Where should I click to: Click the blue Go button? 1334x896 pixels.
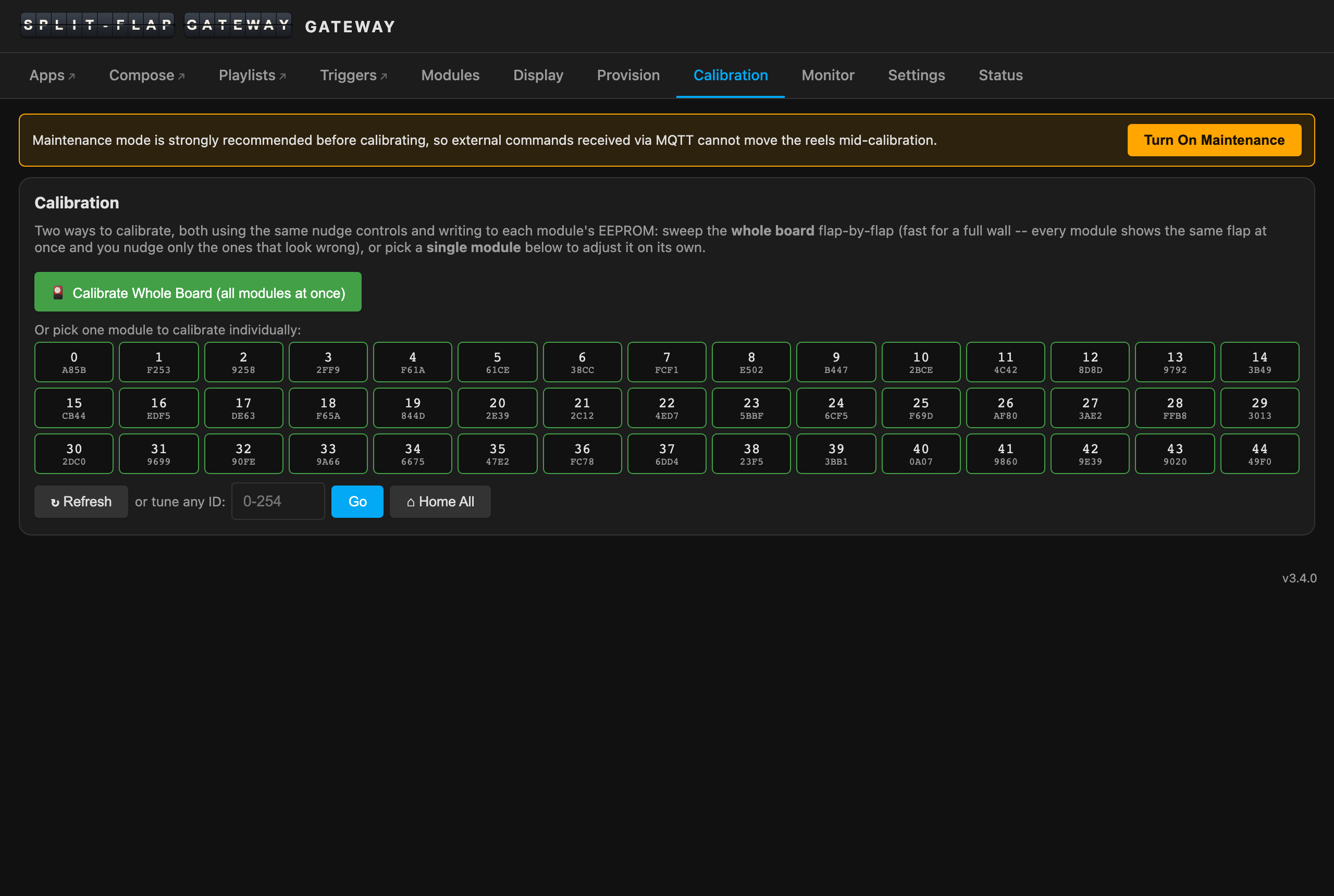357,502
